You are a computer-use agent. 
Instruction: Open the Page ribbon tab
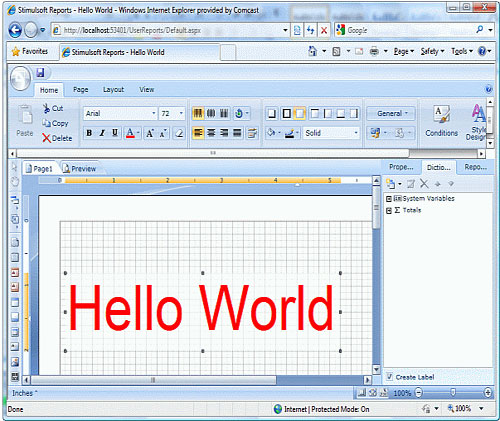(x=81, y=90)
